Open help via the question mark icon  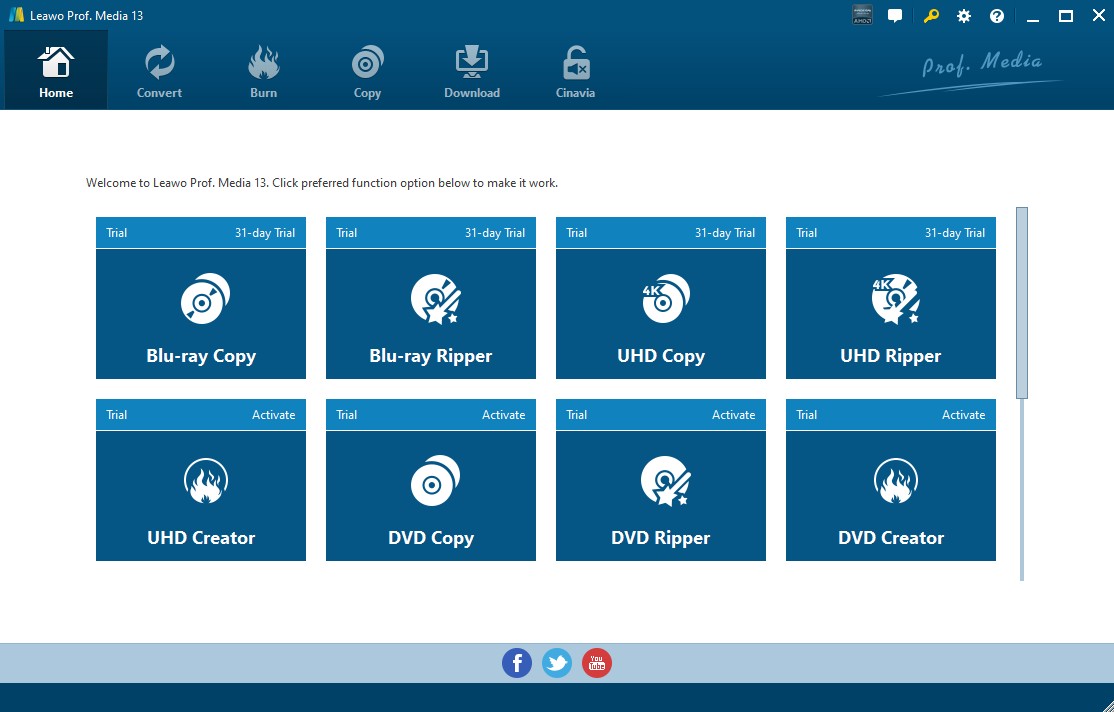click(x=996, y=15)
